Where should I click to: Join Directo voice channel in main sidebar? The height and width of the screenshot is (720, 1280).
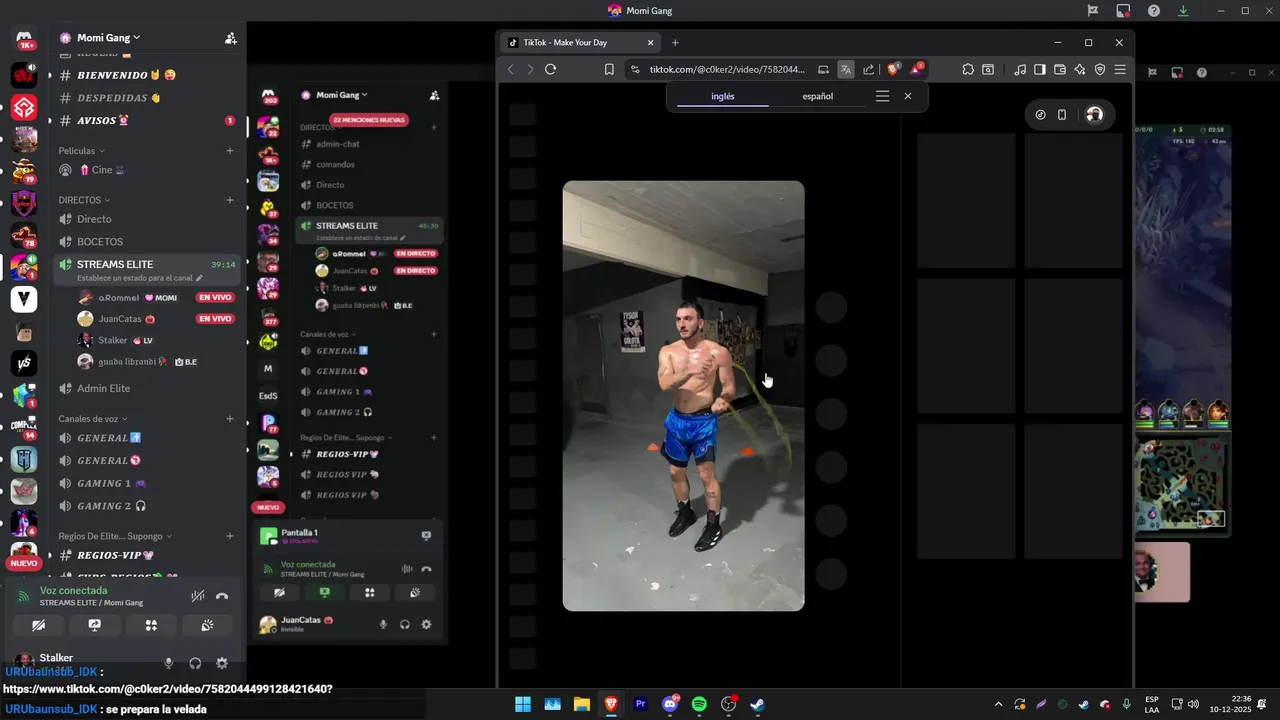147,219
